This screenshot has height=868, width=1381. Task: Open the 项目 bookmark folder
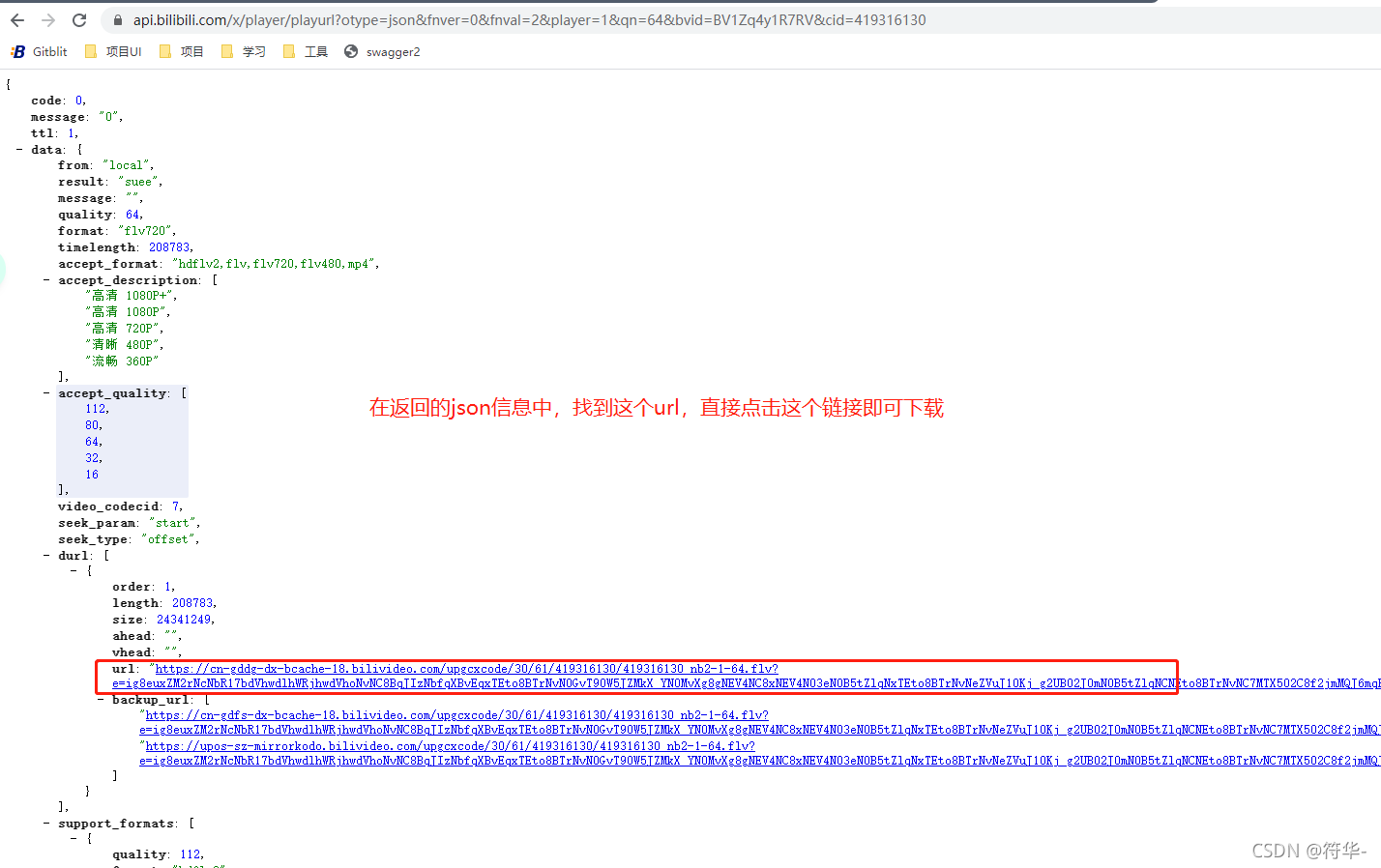[x=182, y=52]
